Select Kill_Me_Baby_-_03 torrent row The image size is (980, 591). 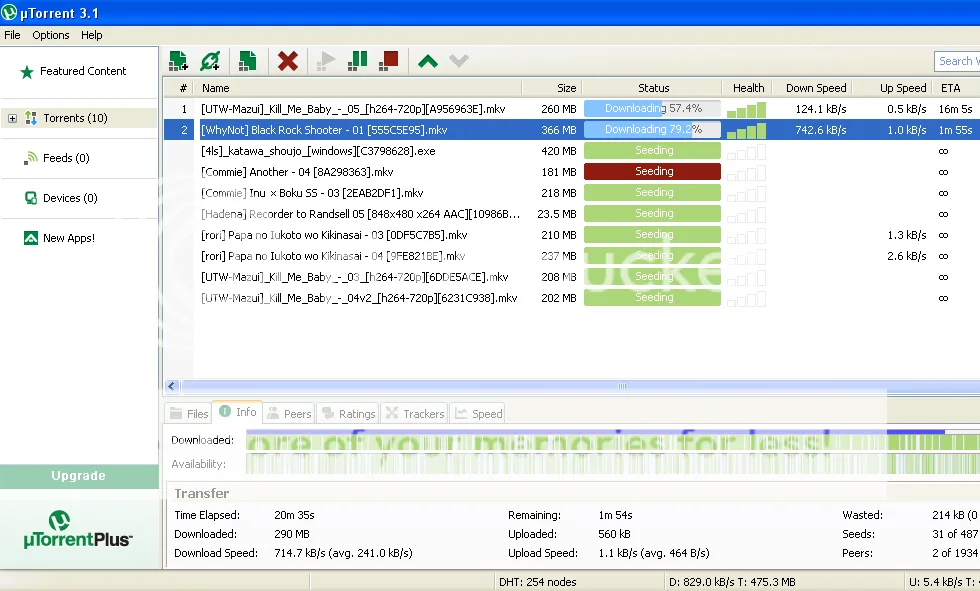coord(571,277)
